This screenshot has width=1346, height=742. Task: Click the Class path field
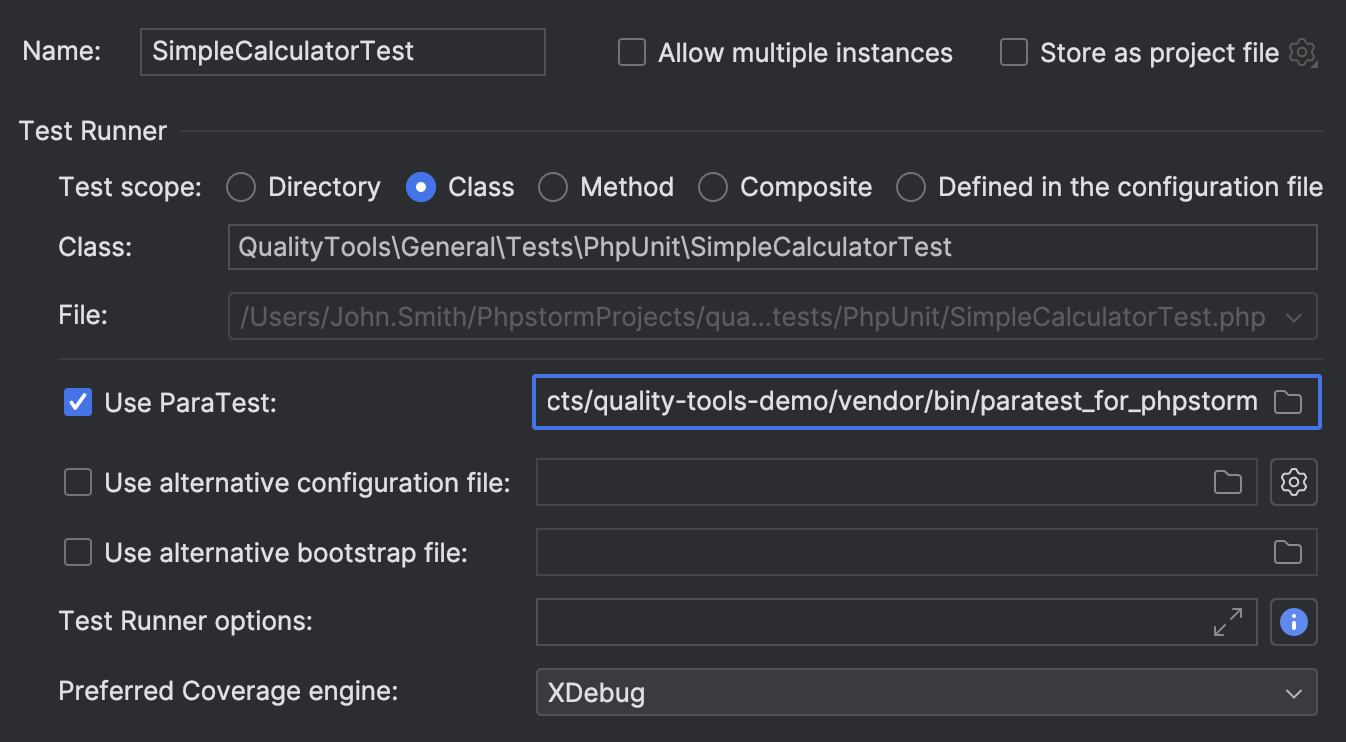click(x=770, y=246)
